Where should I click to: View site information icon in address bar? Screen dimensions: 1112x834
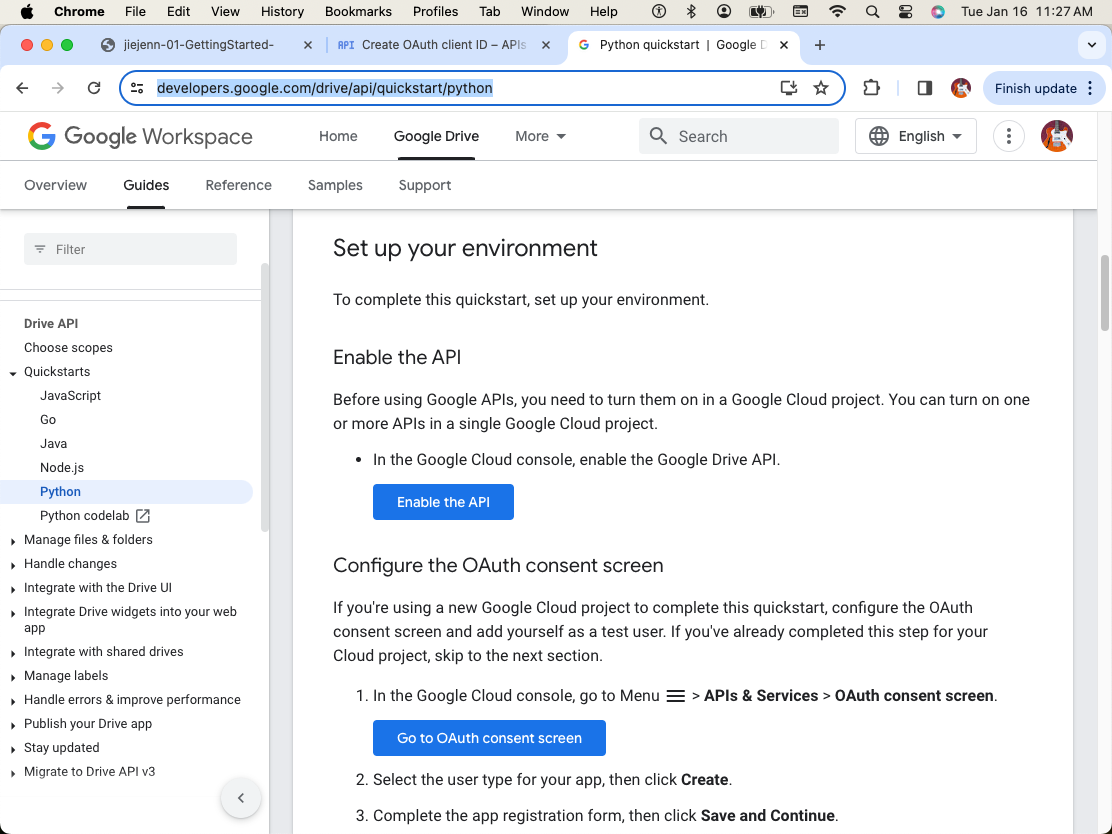[x=138, y=88]
